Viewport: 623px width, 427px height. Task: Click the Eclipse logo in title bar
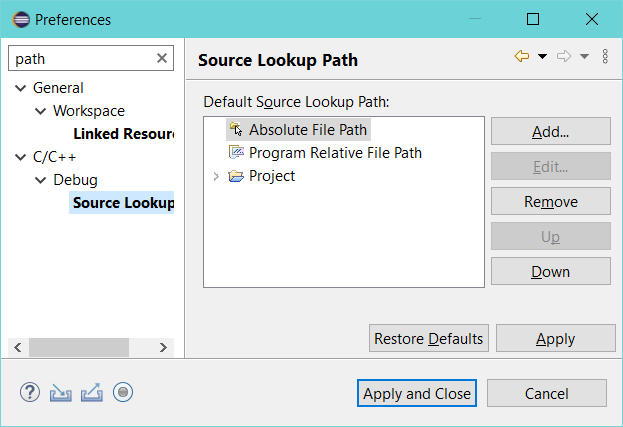pos(21,19)
